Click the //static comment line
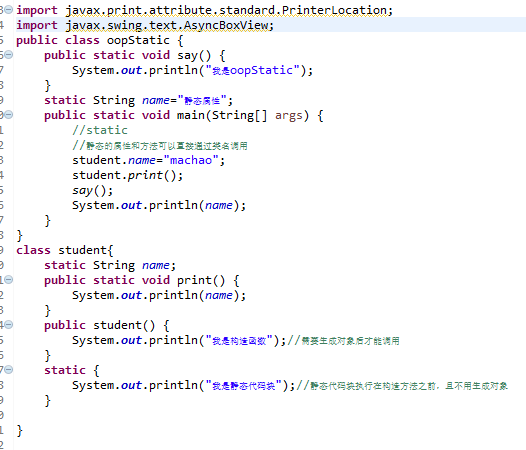The height and width of the screenshot is (450, 526). [x=100, y=130]
